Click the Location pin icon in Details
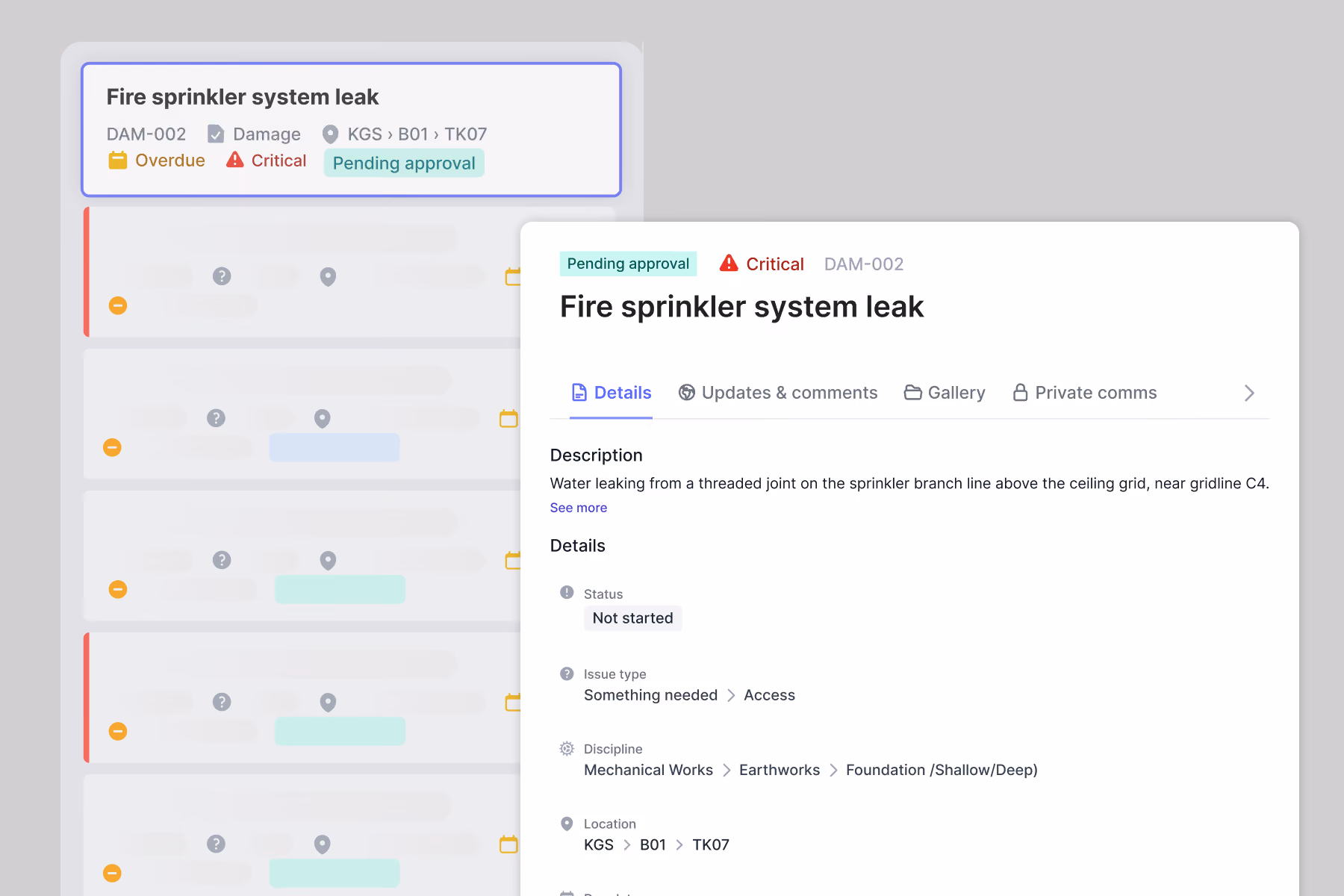This screenshot has width=1344, height=896. tap(567, 824)
